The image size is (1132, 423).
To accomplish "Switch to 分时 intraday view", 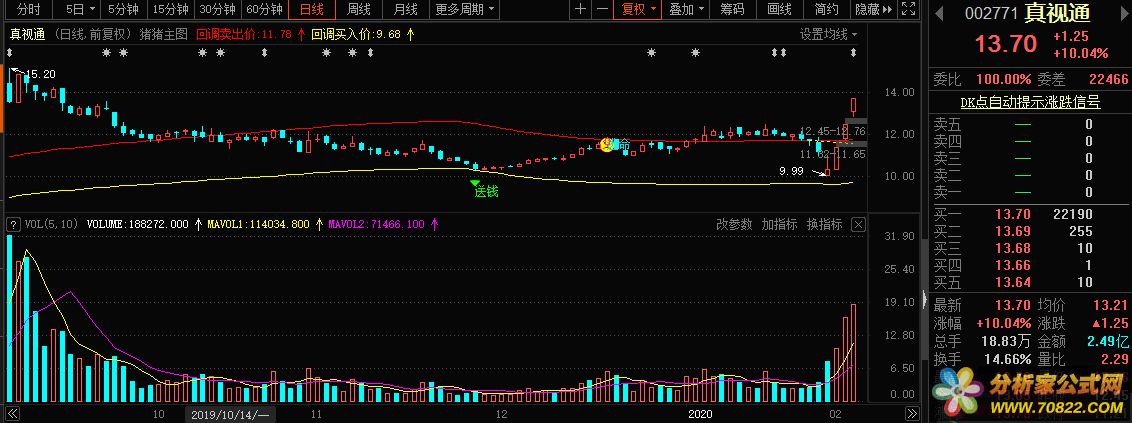I will point(28,9).
